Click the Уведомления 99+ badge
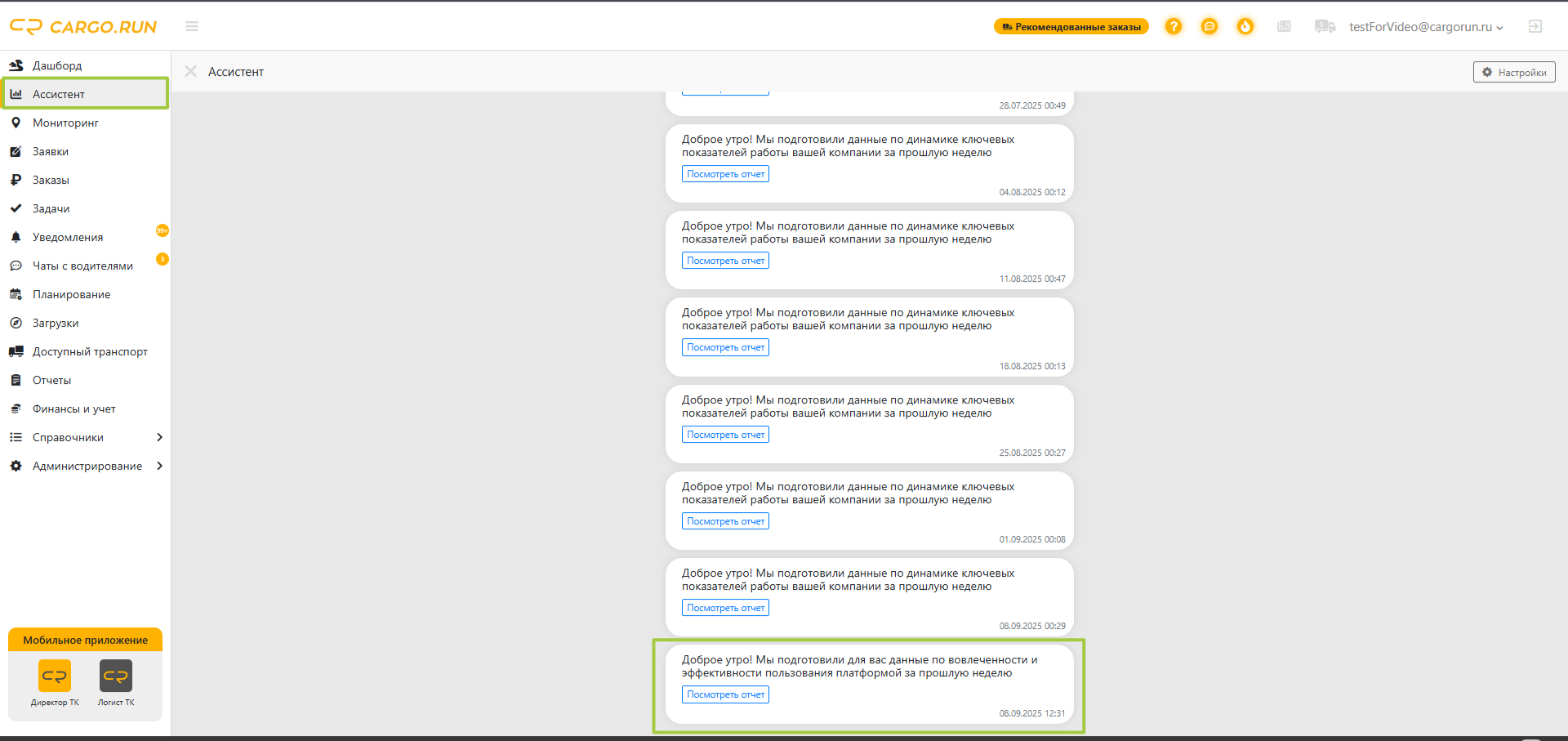 [163, 230]
